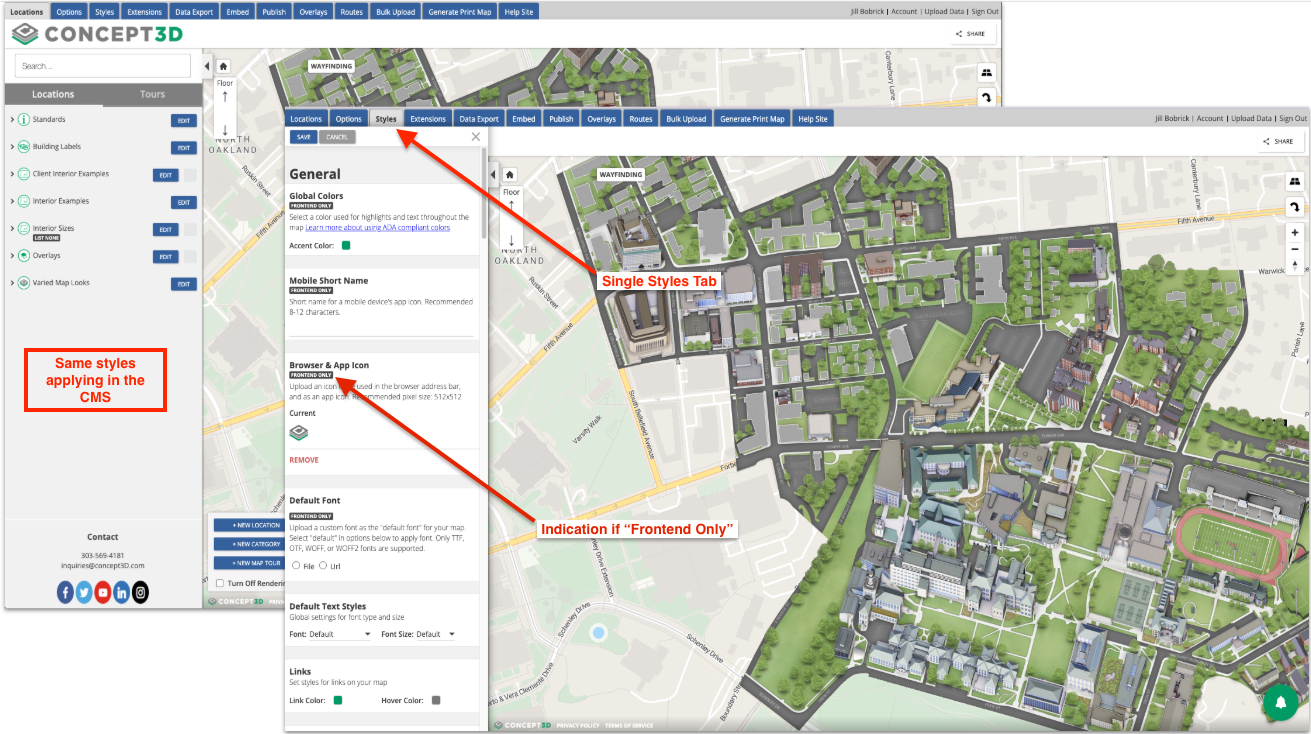Click the Save button in the Styles panel

click(303, 137)
